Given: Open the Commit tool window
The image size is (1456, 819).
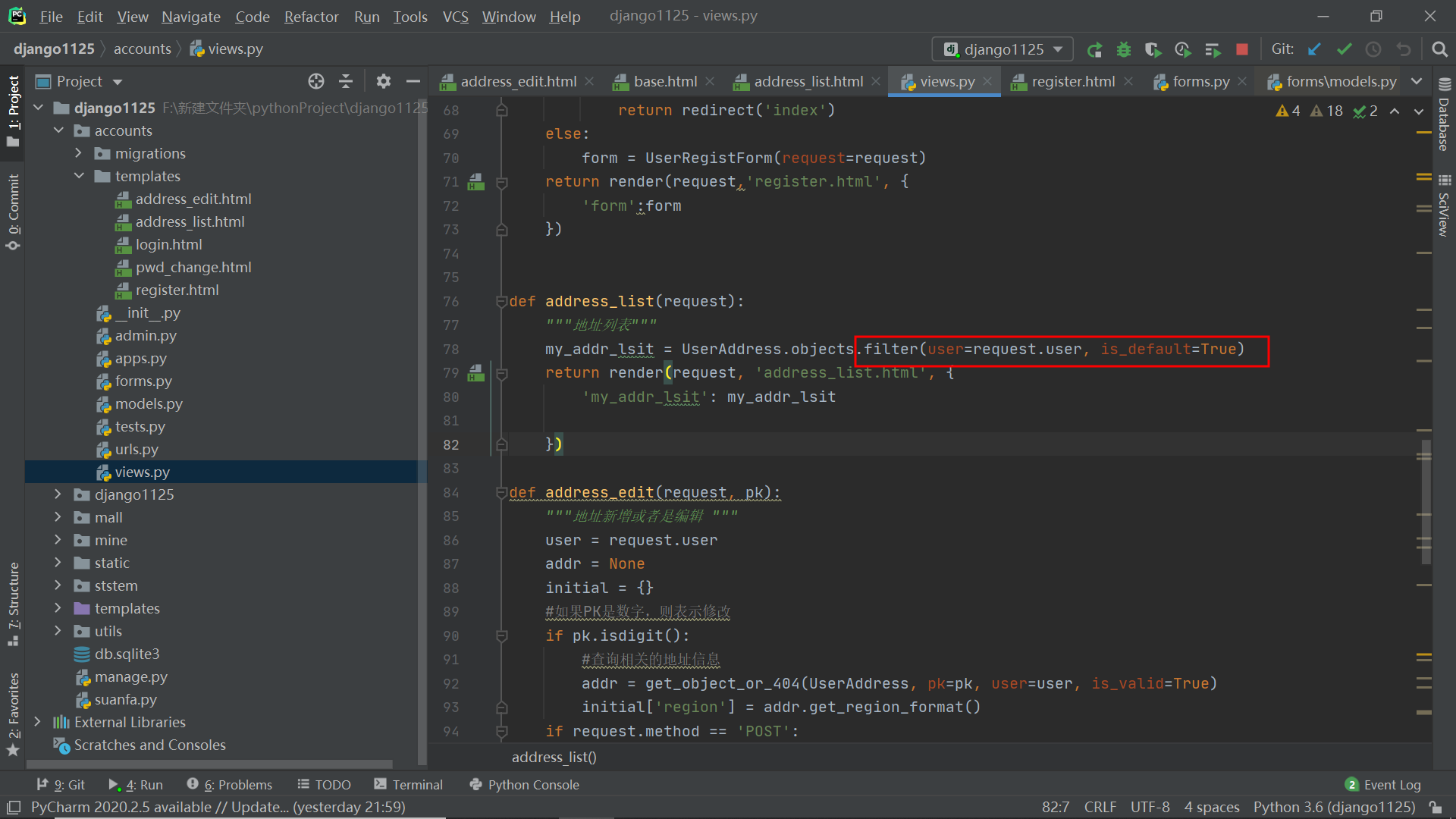Looking at the screenshot, I should coord(13,212).
